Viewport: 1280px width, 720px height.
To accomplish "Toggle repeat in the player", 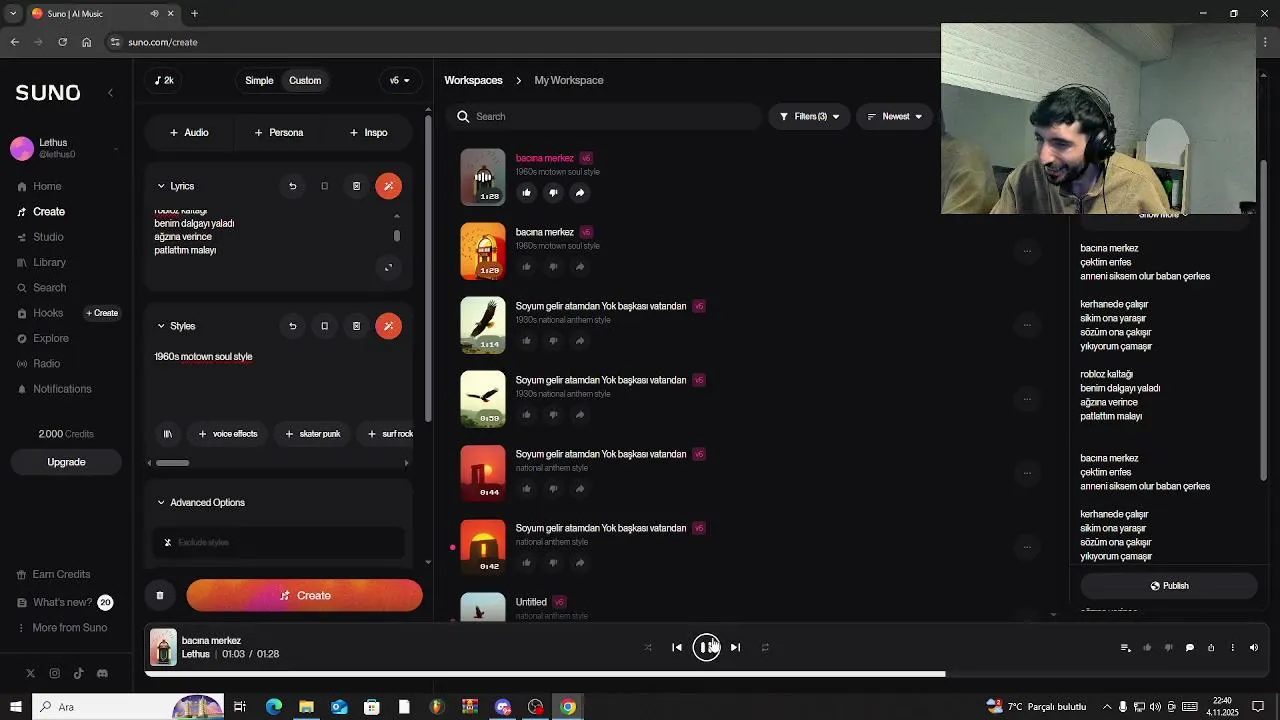I will 765,648.
